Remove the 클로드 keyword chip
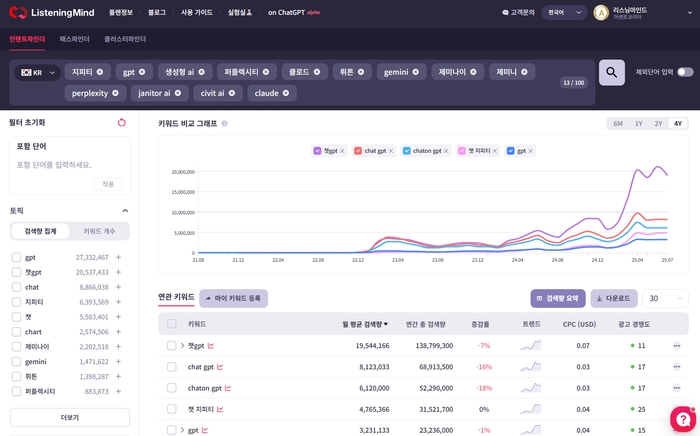 coord(317,72)
